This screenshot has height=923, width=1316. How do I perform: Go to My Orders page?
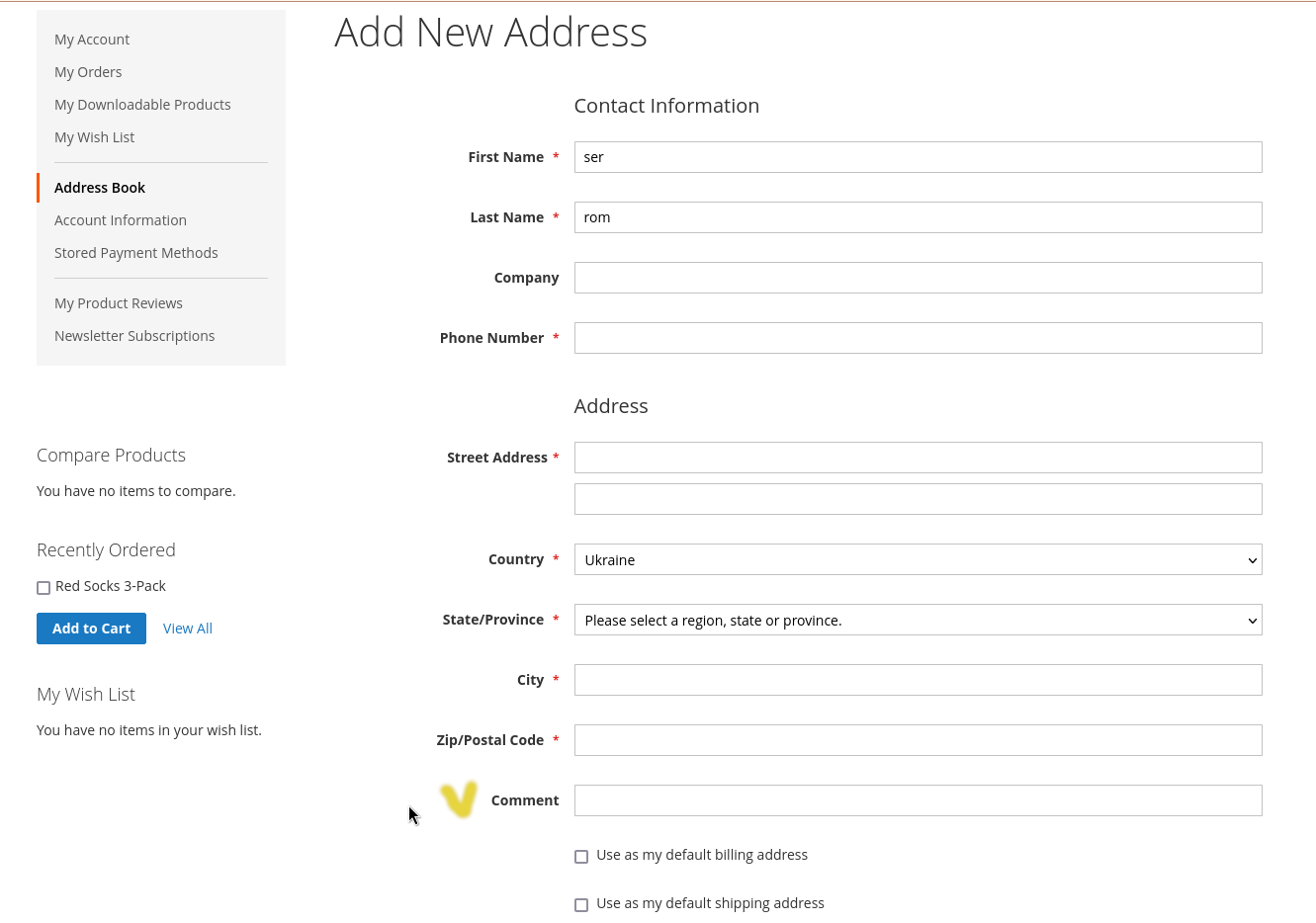click(x=88, y=72)
